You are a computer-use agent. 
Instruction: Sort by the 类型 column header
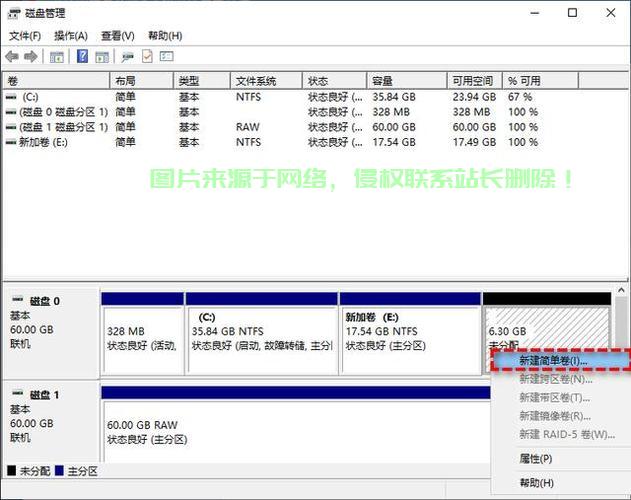(202, 81)
